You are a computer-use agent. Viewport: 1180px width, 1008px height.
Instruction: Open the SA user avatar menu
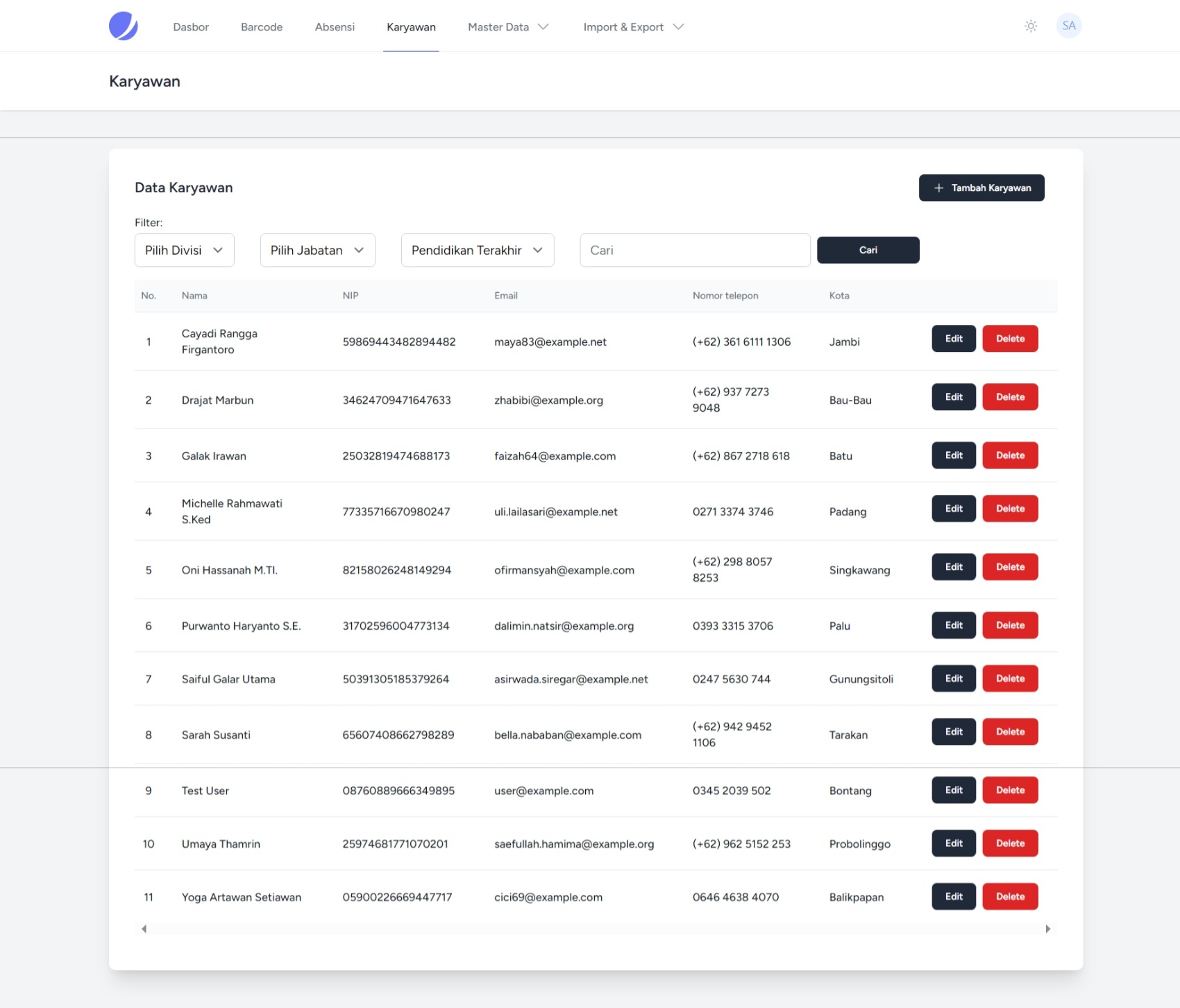(x=1068, y=26)
